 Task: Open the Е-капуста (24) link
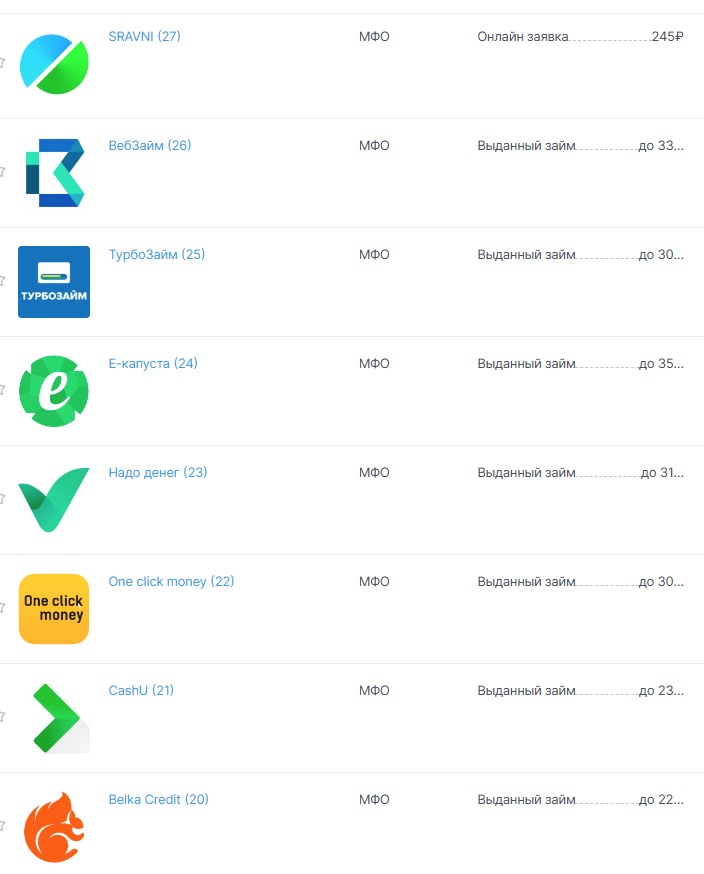(x=153, y=363)
